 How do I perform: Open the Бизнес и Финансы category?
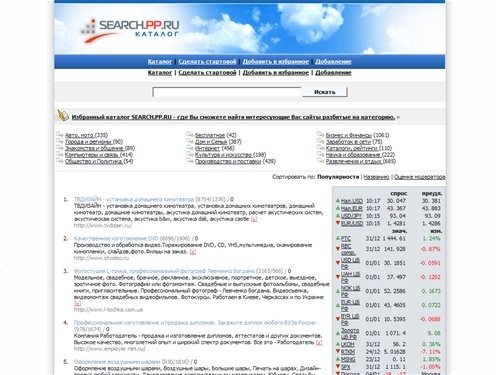[x=349, y=135]
